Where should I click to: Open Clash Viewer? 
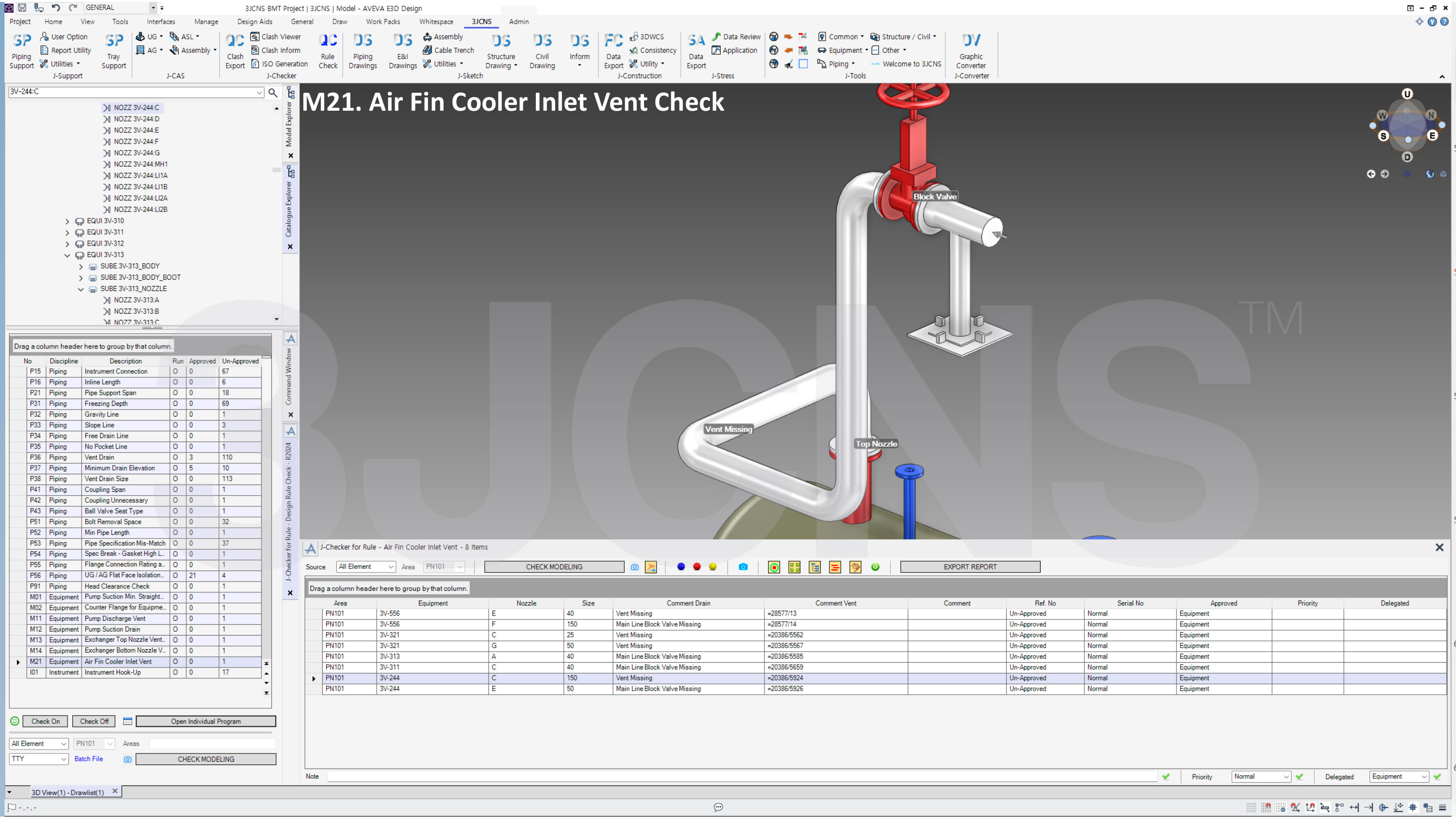(x=275, y=37)
